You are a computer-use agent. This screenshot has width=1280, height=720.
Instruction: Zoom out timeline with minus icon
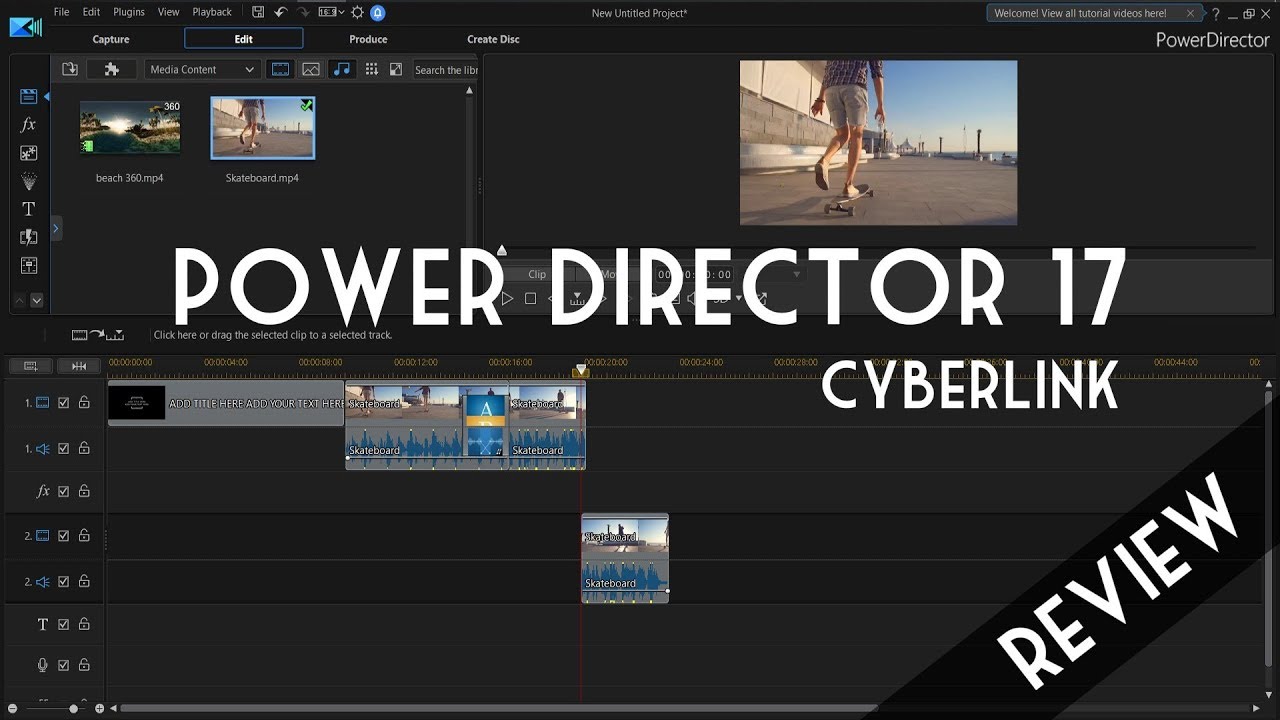10,708
